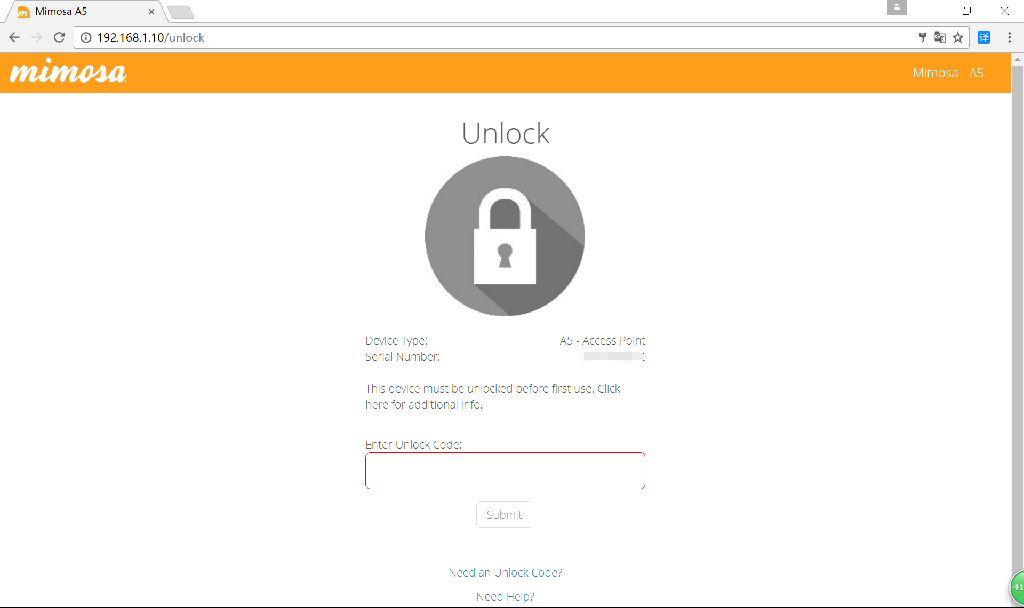Click the blue extension icon in toolbar
Image resolution: width=1024 pixels, height=608 pixels.
tap(984, 38)
